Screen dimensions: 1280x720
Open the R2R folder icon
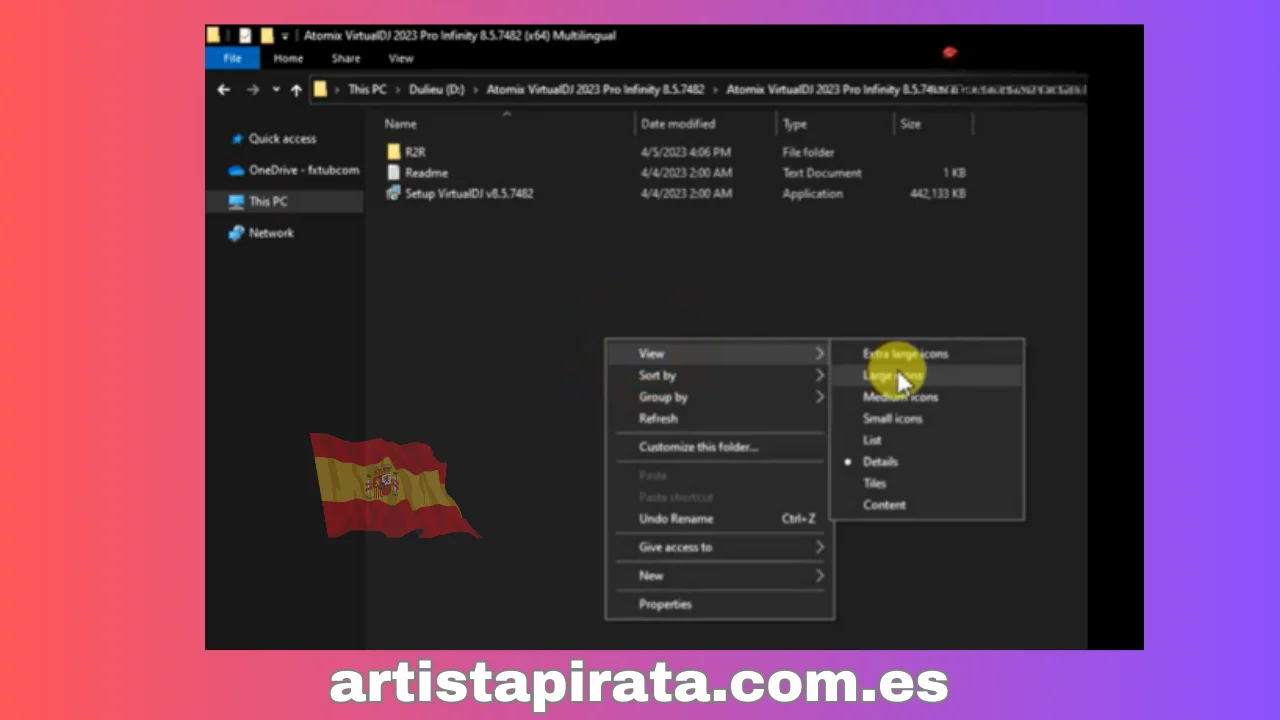[394, 152]
